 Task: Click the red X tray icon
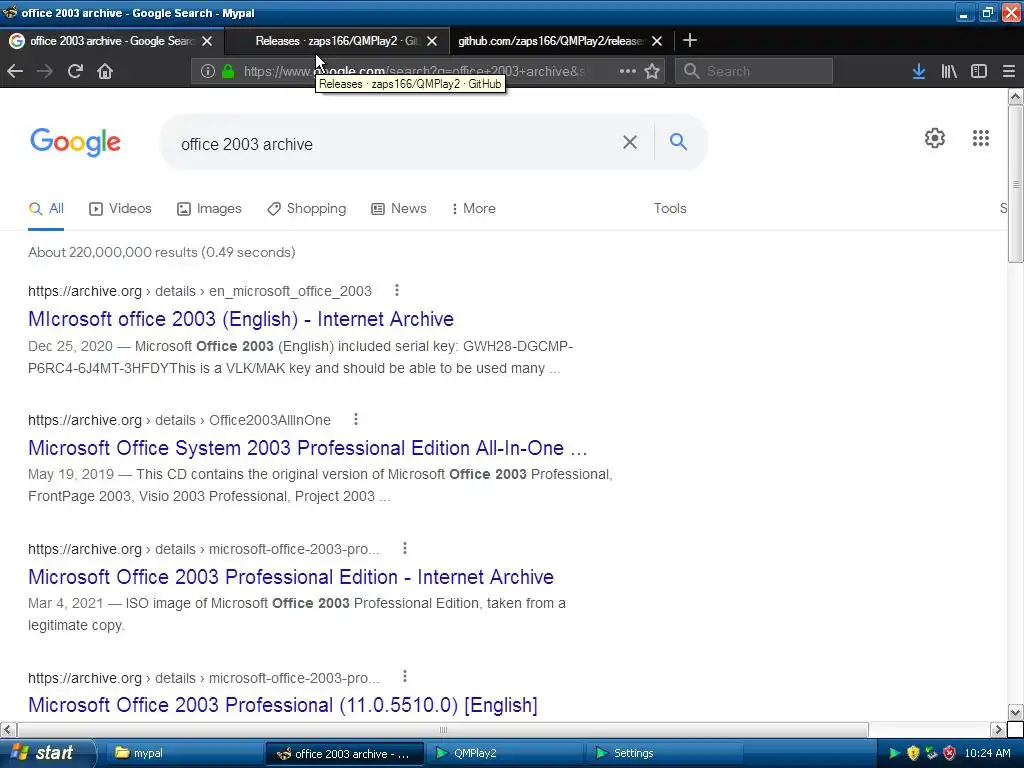[x=949, y=753]
